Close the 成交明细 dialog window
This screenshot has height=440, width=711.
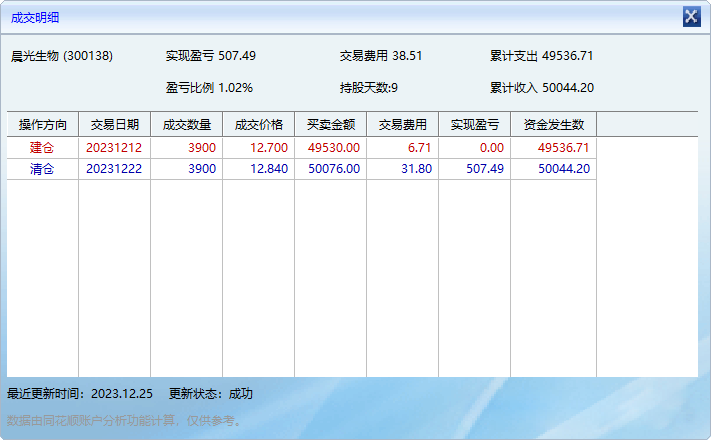(691, 17)
